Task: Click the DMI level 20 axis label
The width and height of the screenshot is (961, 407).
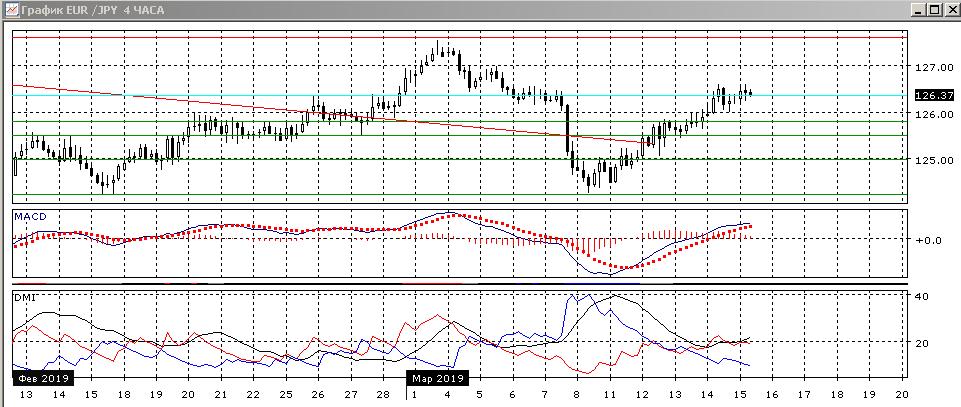Action: click(923, 342)
